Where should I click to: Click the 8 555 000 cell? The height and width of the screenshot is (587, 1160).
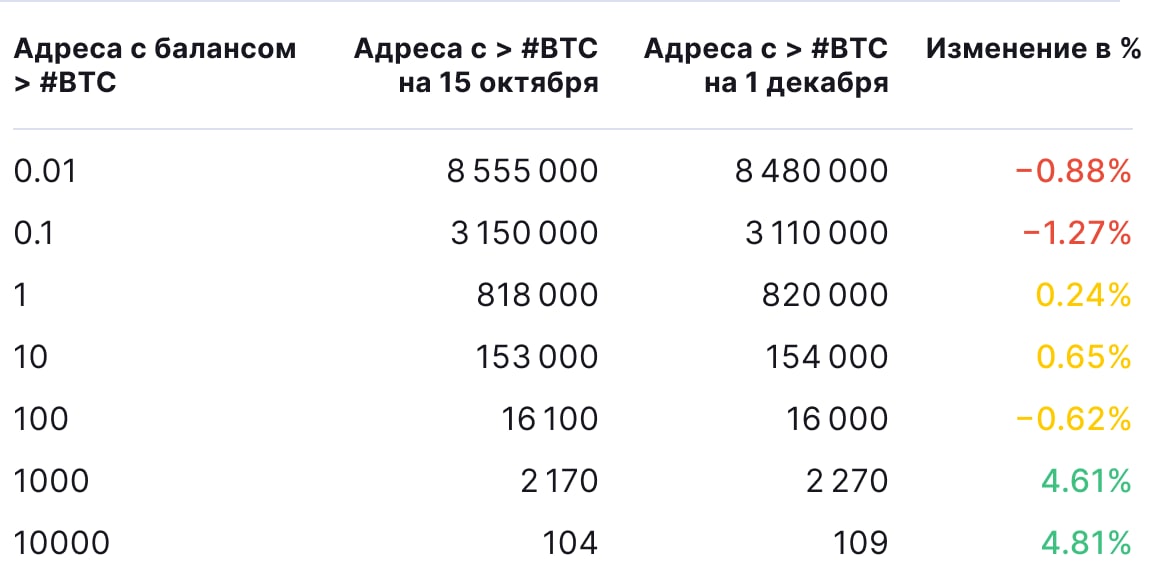pyautogui.click(x=522, y=171)
